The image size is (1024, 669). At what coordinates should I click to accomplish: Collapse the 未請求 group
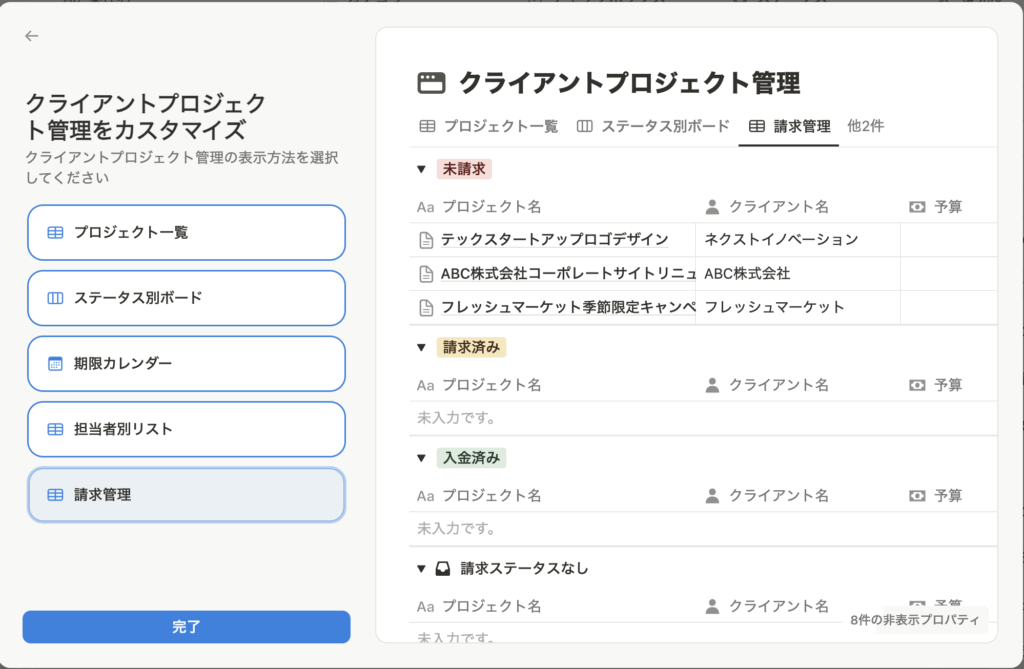(421, 169)
